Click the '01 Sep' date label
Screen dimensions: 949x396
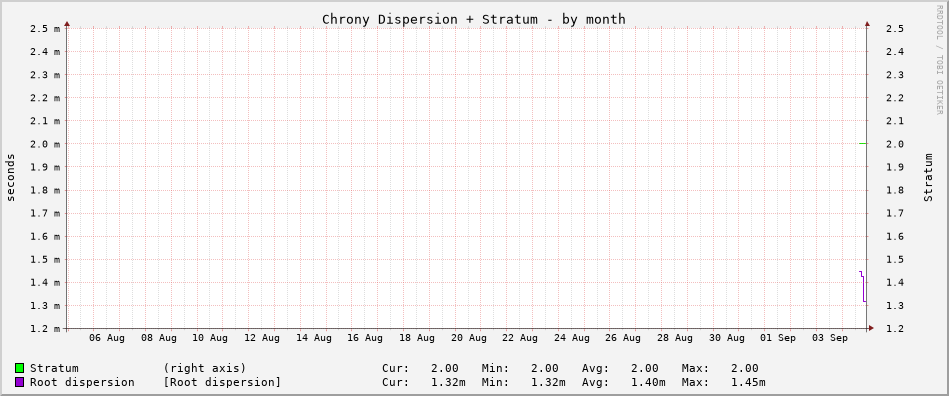pos(778,338)
